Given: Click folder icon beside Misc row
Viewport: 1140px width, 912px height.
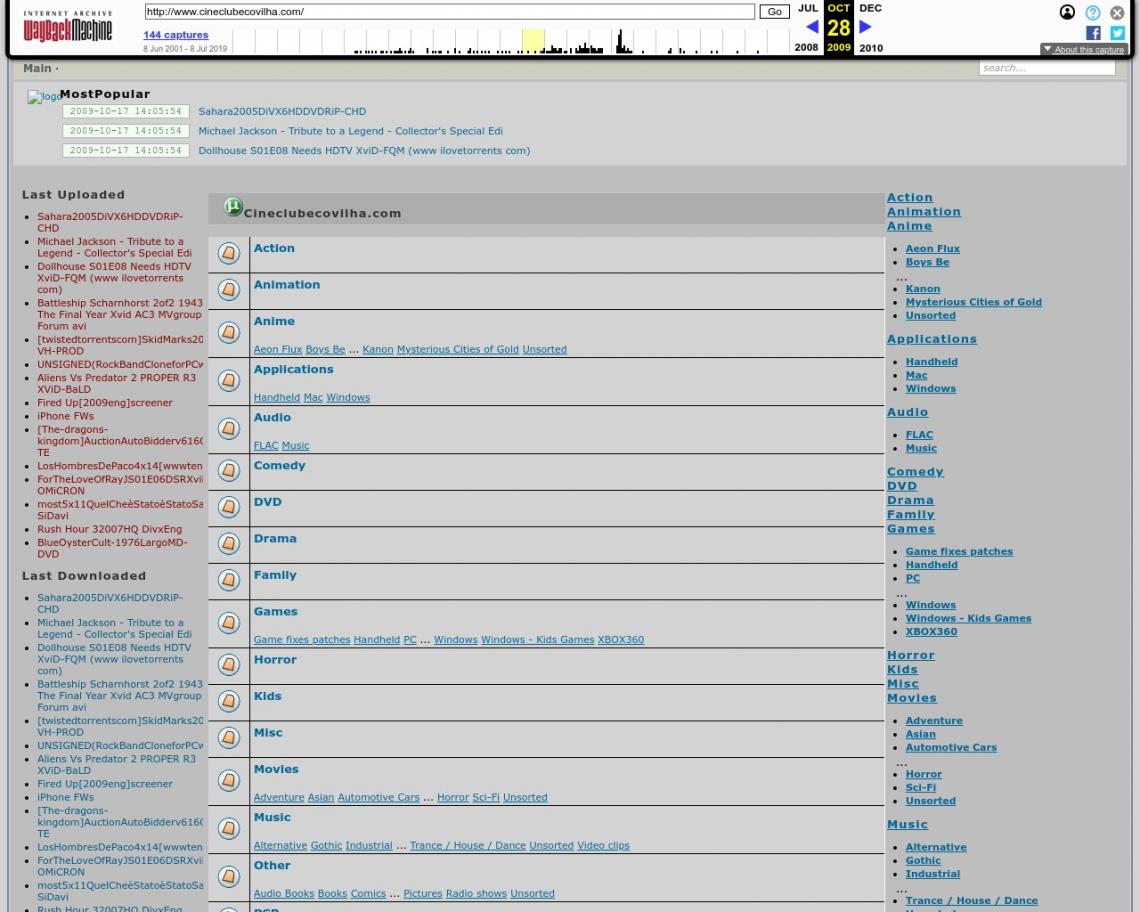Looking at the screenshot, I should pos(229,737).
